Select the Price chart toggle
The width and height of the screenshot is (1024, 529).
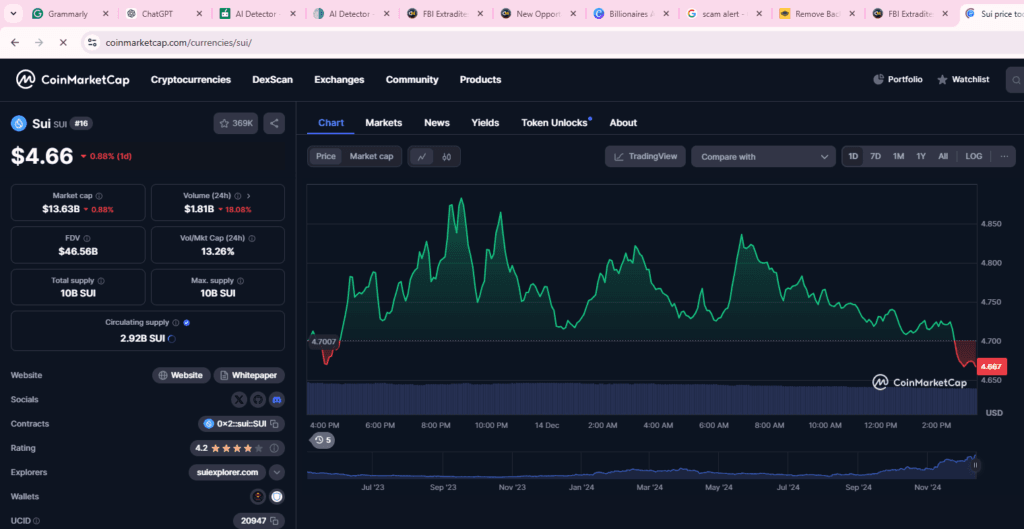point(326,157)
